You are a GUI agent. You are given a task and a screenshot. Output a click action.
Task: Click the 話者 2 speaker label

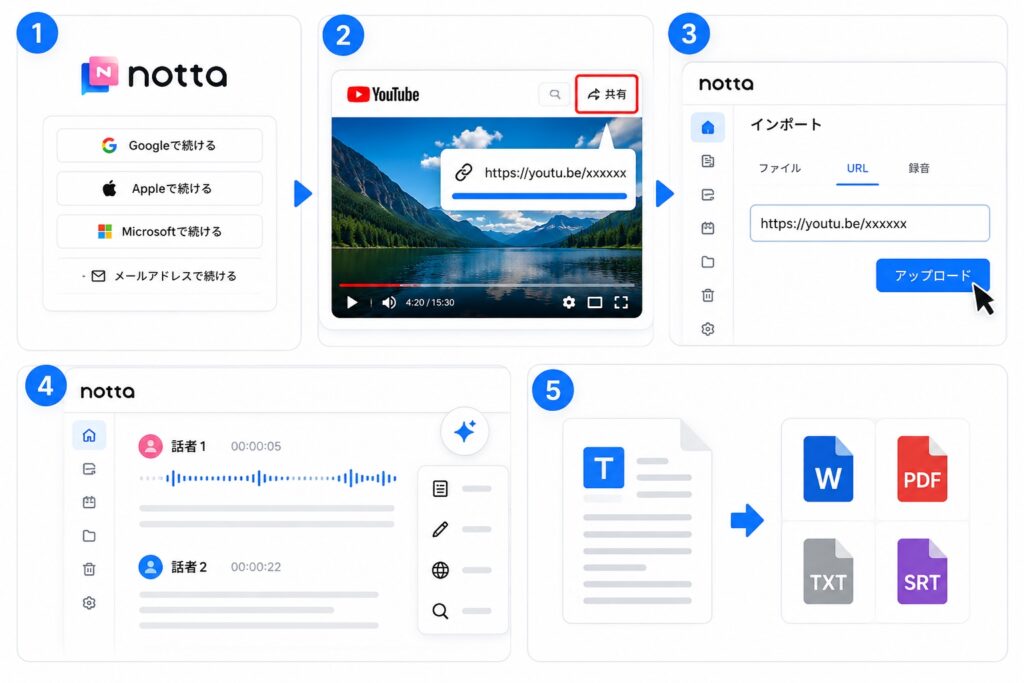pyautogui.click(x=189, y=567)
